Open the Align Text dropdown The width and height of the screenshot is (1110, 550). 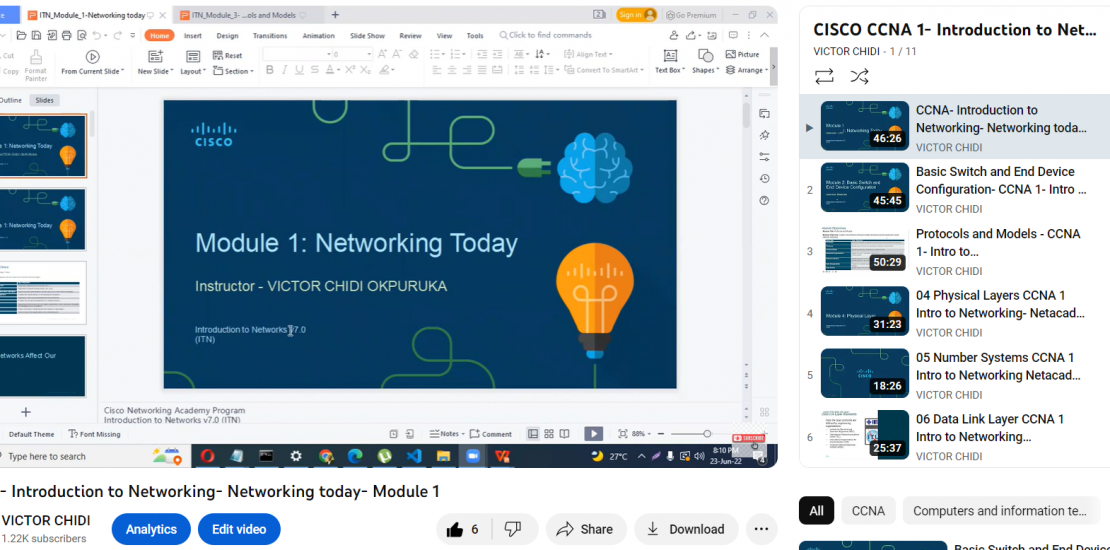click(588, 55)
